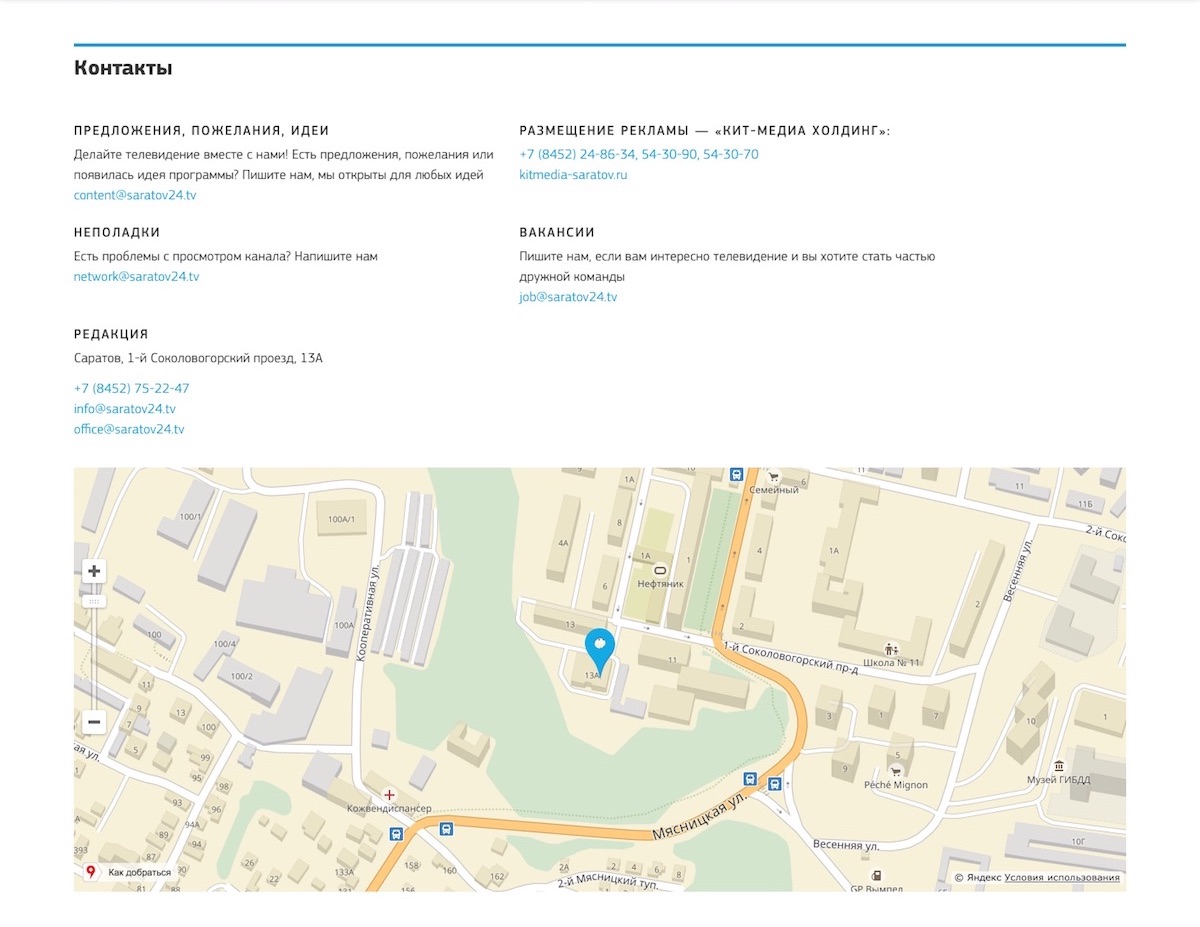1200x927 pixels.
Task: Click the info@saratov24.tv email link
Action: [125, 409]
